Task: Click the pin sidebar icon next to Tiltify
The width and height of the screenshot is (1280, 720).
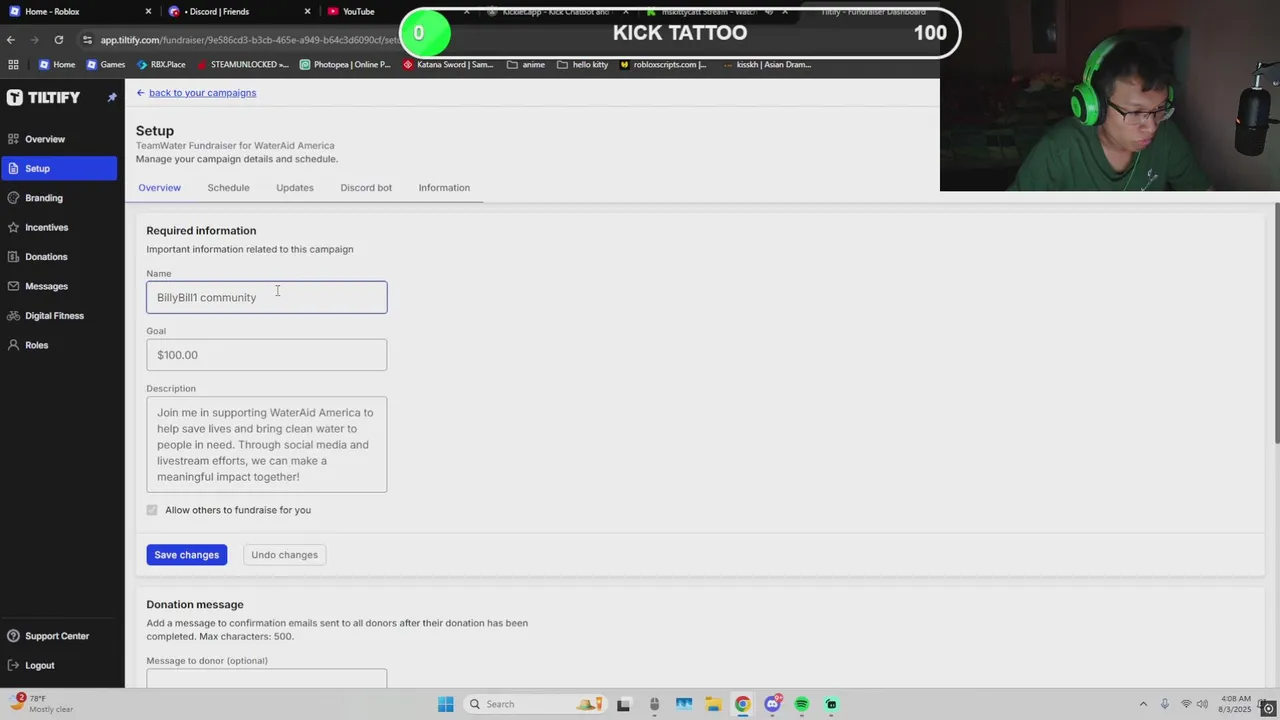Action: pos(112,97)
